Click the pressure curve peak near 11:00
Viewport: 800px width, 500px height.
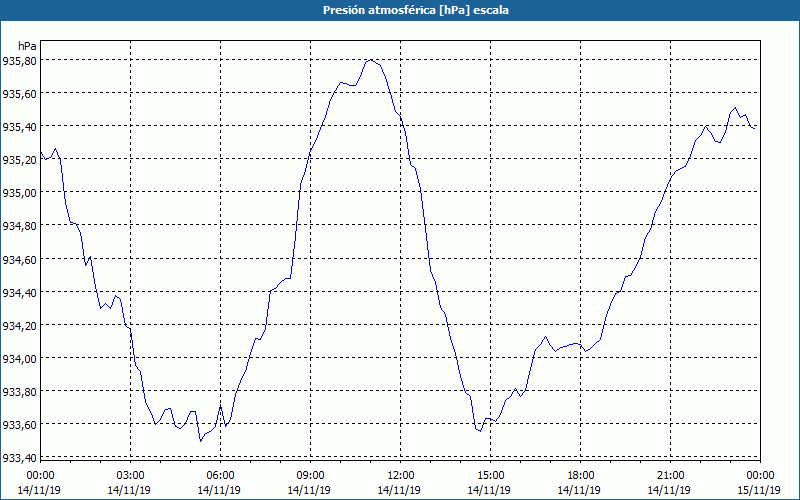[x=371, y=60]
